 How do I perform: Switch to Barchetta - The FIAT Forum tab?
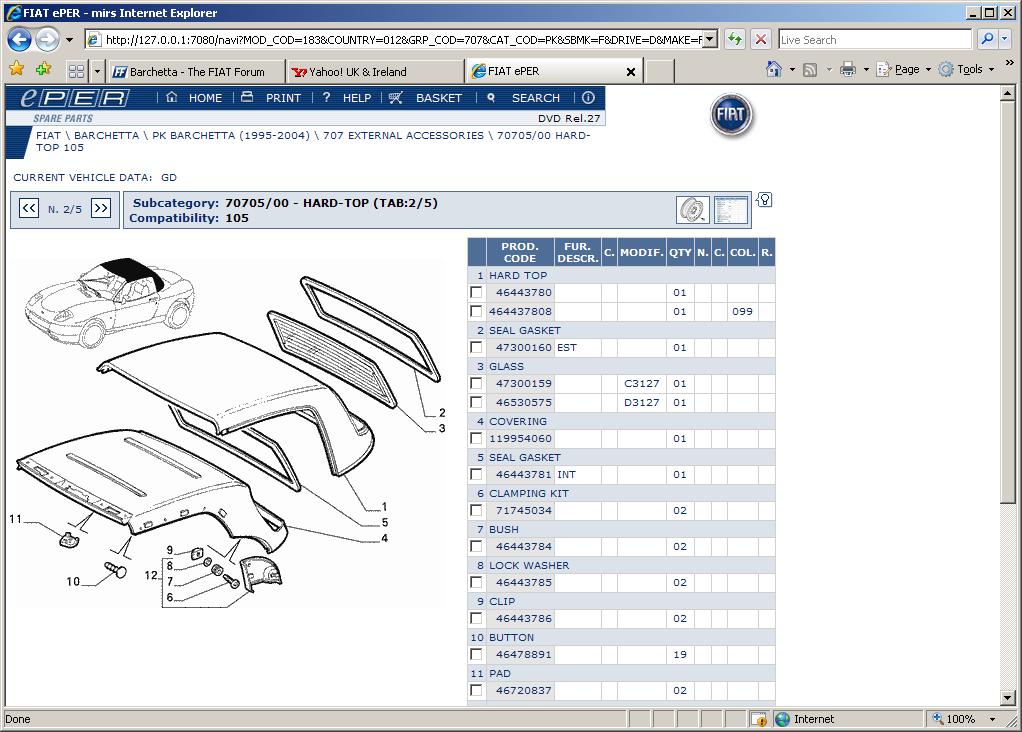(x=197, y=72)
